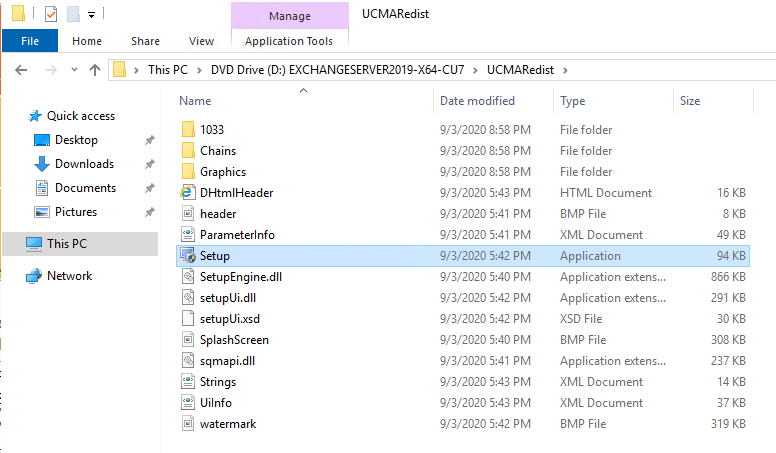Sort by the Type column header

click(573, 101)
